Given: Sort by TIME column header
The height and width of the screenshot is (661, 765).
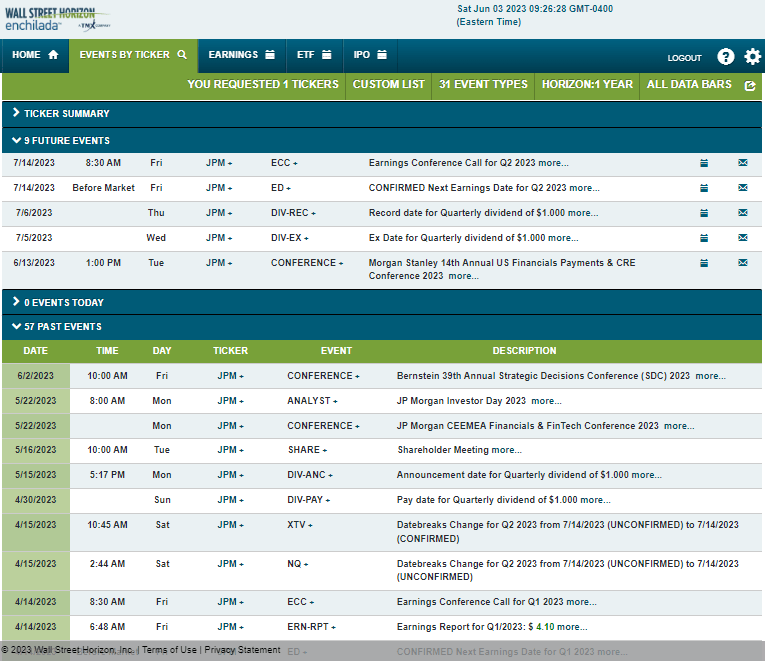Looking at the screenshot, I should pos(107,351).
